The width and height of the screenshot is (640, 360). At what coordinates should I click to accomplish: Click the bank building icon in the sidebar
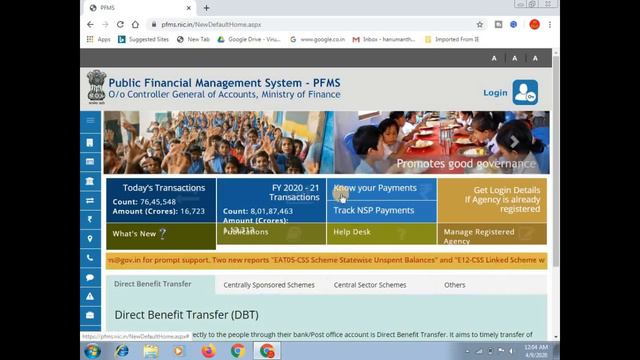click(90, 181)
